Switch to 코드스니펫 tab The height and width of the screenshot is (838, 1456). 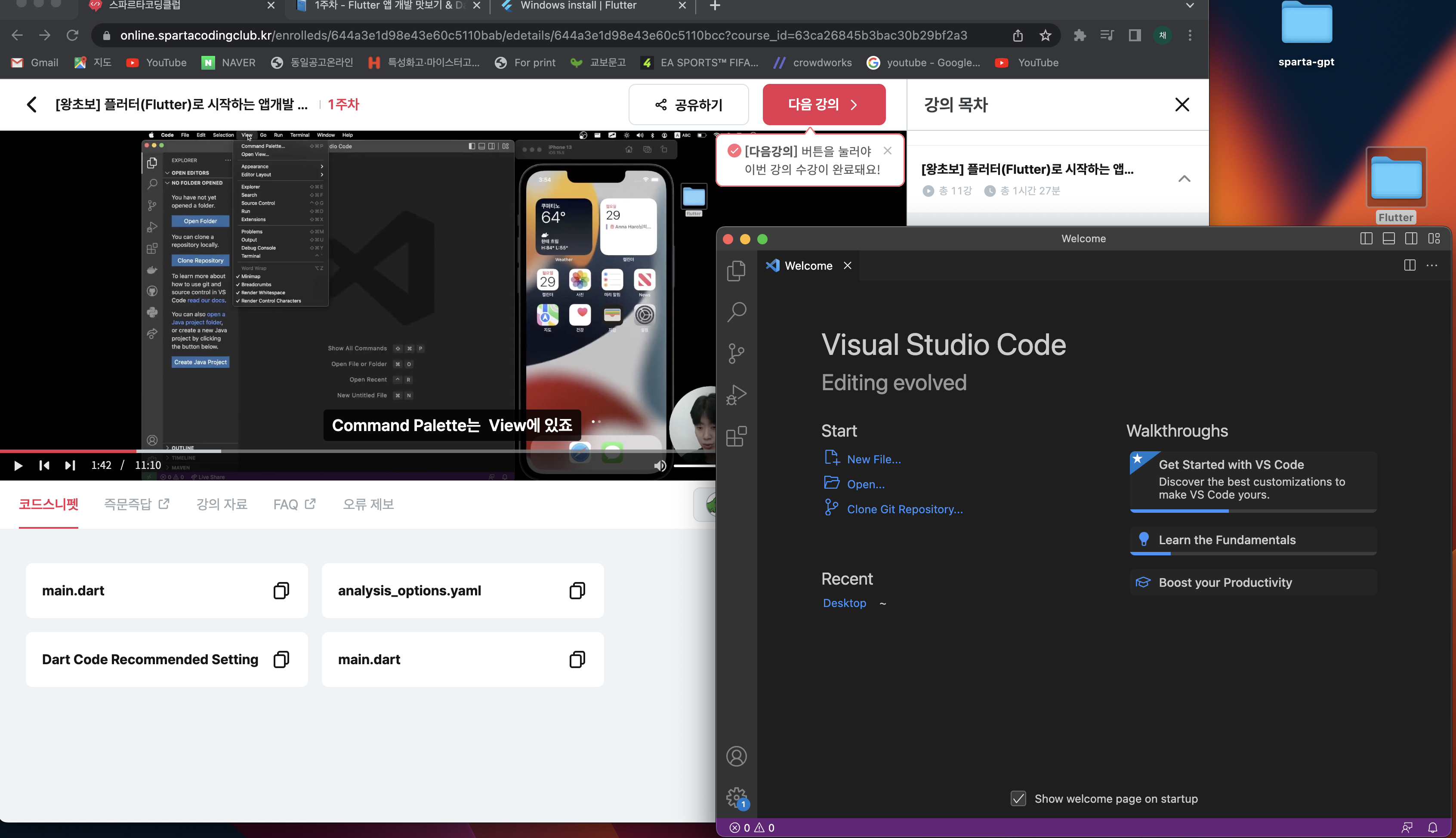[48, 504]
